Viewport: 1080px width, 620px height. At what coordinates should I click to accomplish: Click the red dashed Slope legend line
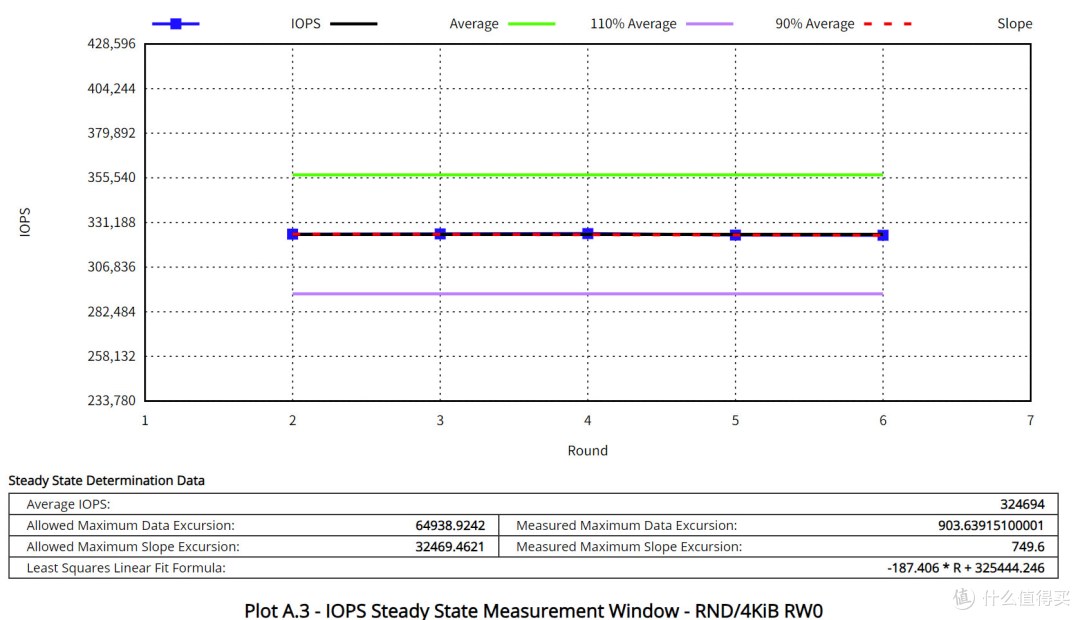[x=888, y=23]
